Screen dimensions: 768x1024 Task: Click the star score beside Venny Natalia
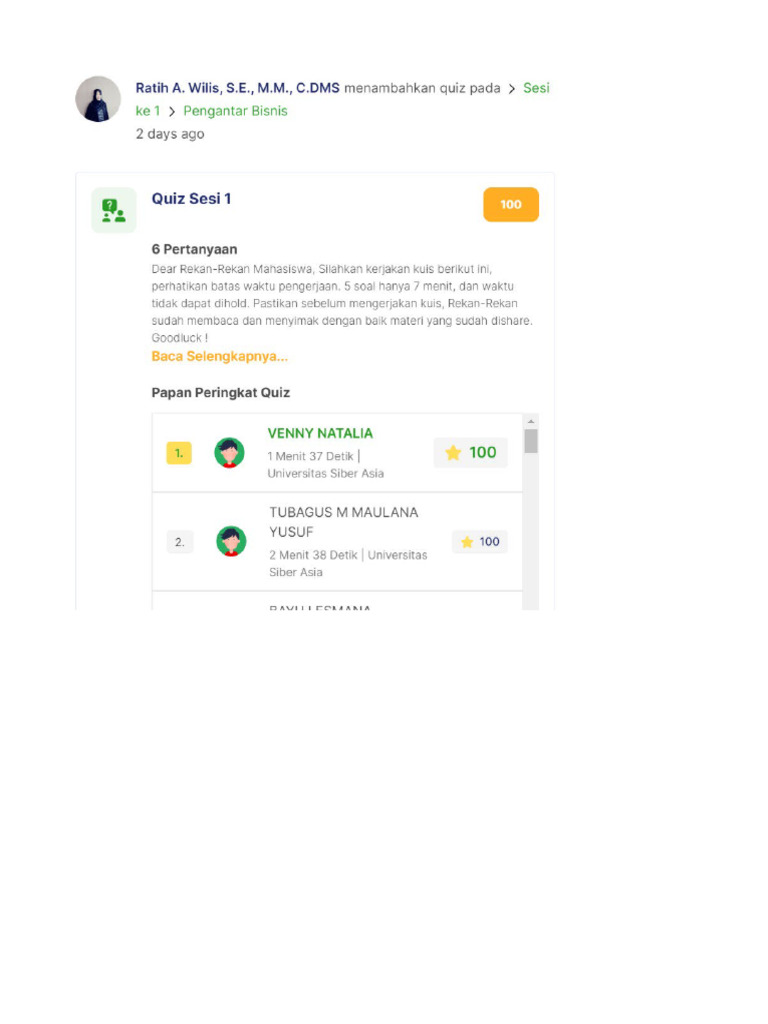pos(471,453)
